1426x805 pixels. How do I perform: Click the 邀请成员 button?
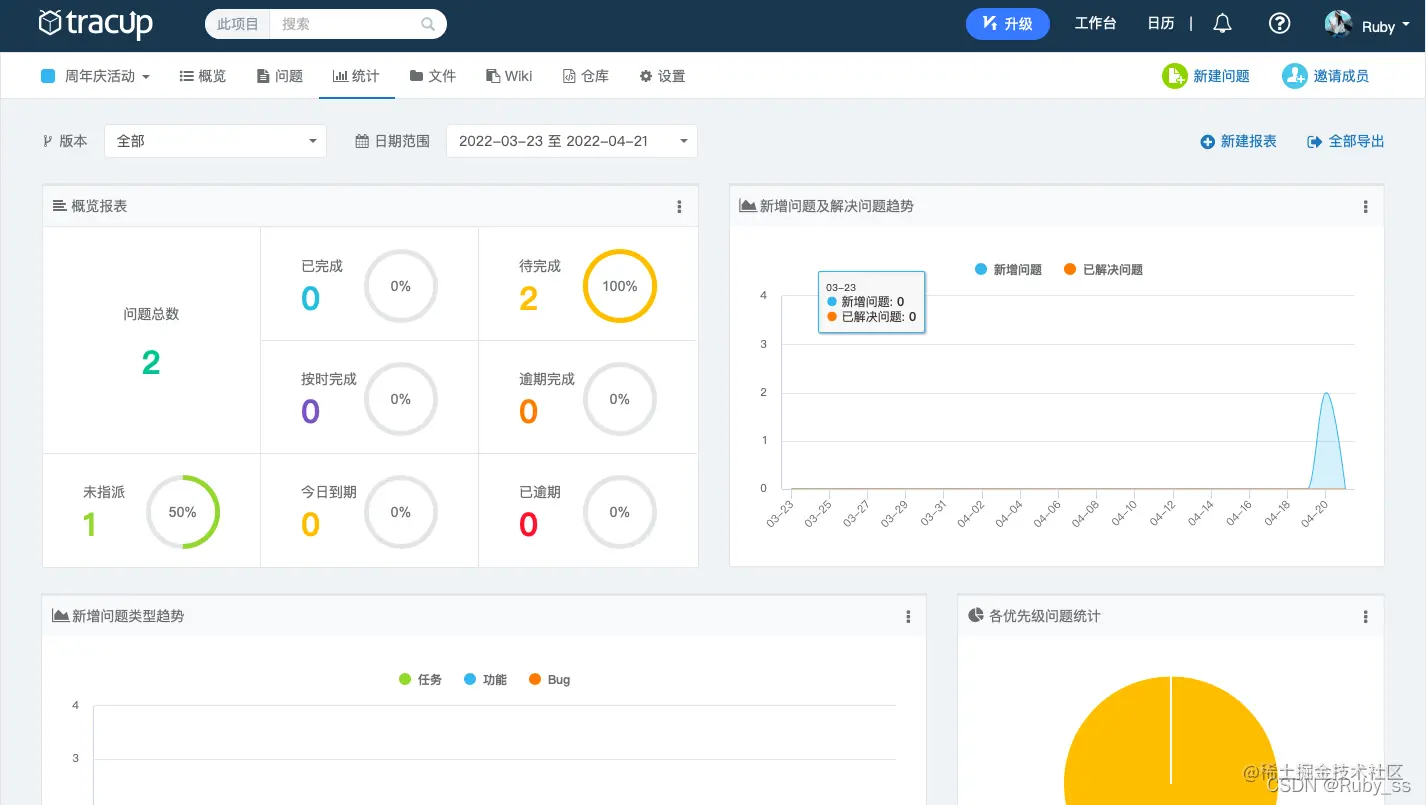[1326, 76]
